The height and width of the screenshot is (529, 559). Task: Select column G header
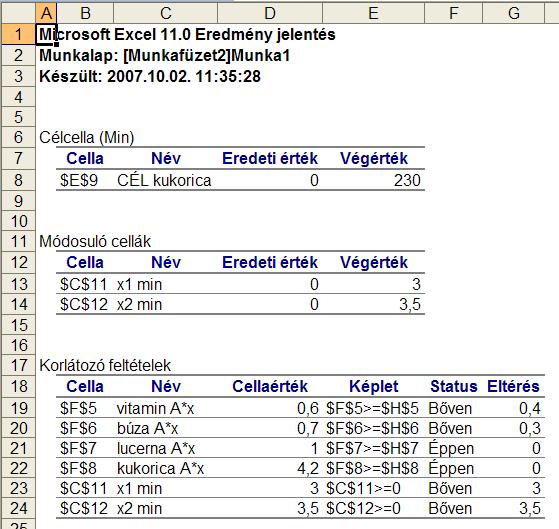pyautogui.click(x=513, y=14)
